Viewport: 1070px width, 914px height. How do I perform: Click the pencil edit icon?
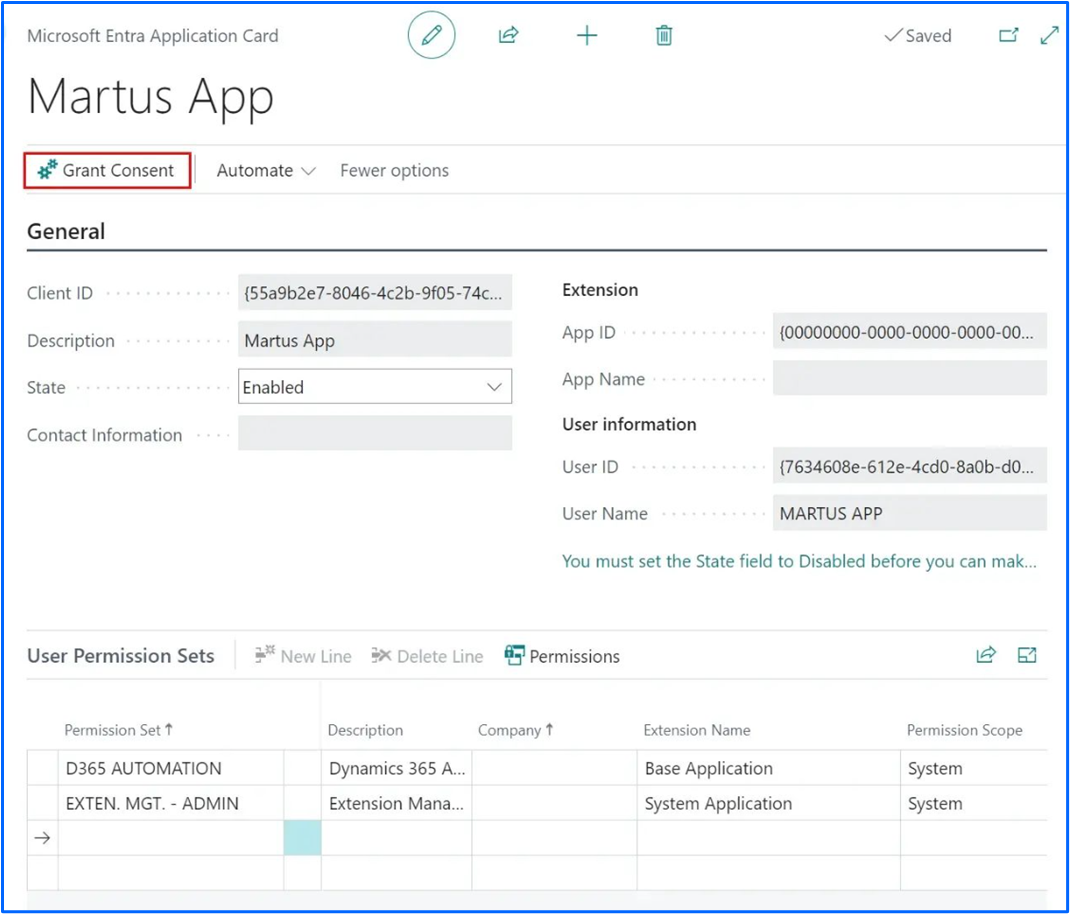pyautogui.click(x=431, y=35)
